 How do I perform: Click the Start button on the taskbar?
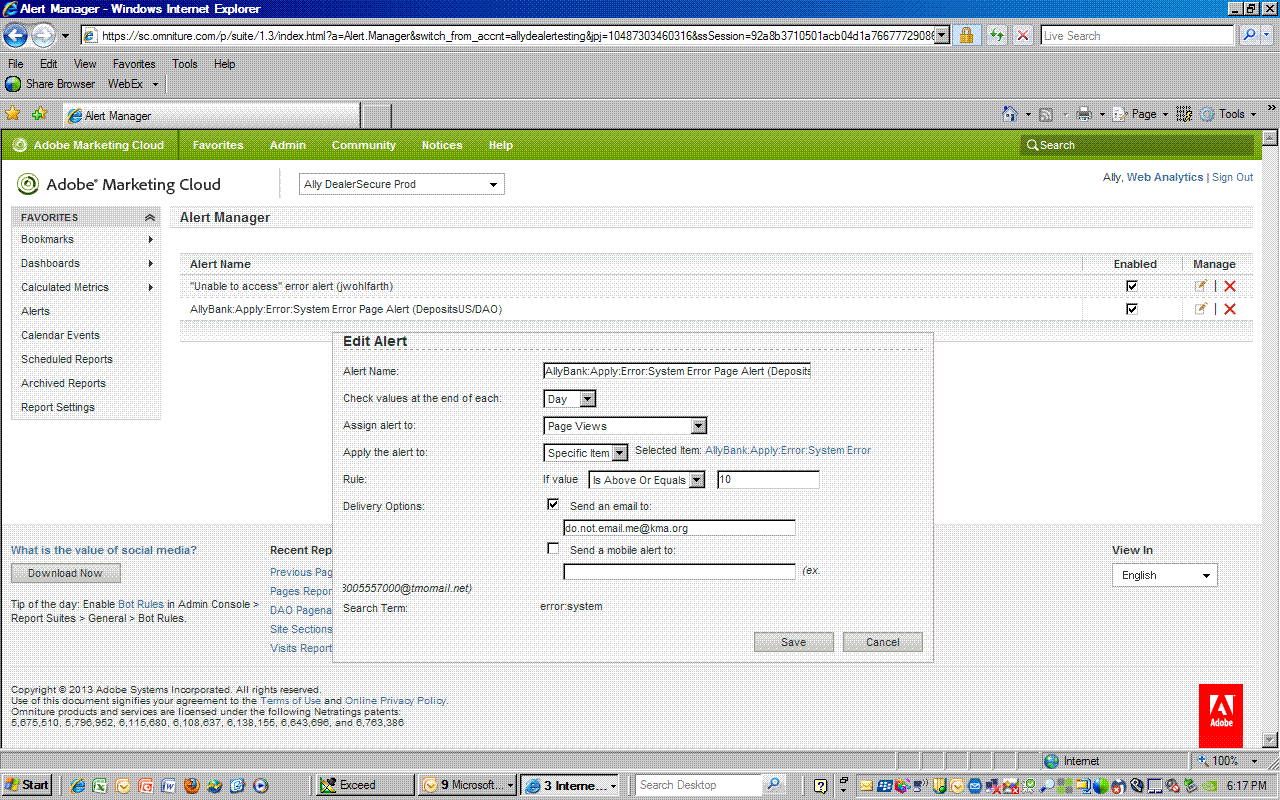click(x=27, y=785)
